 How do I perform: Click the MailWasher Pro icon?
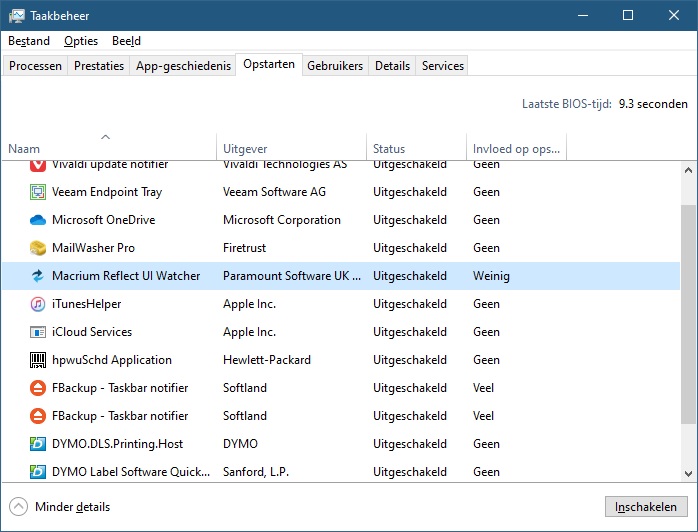pyautogui.click(x=38, y=248)
